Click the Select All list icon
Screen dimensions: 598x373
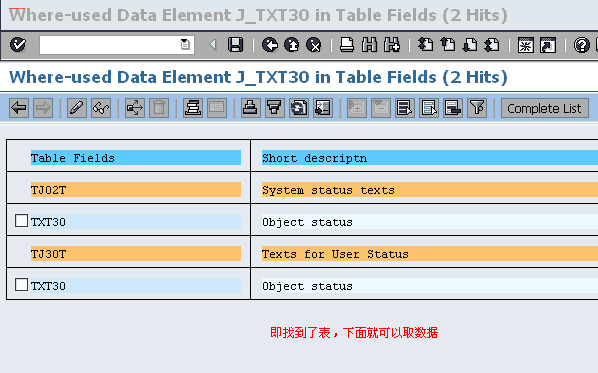click(x=405, y=108)
